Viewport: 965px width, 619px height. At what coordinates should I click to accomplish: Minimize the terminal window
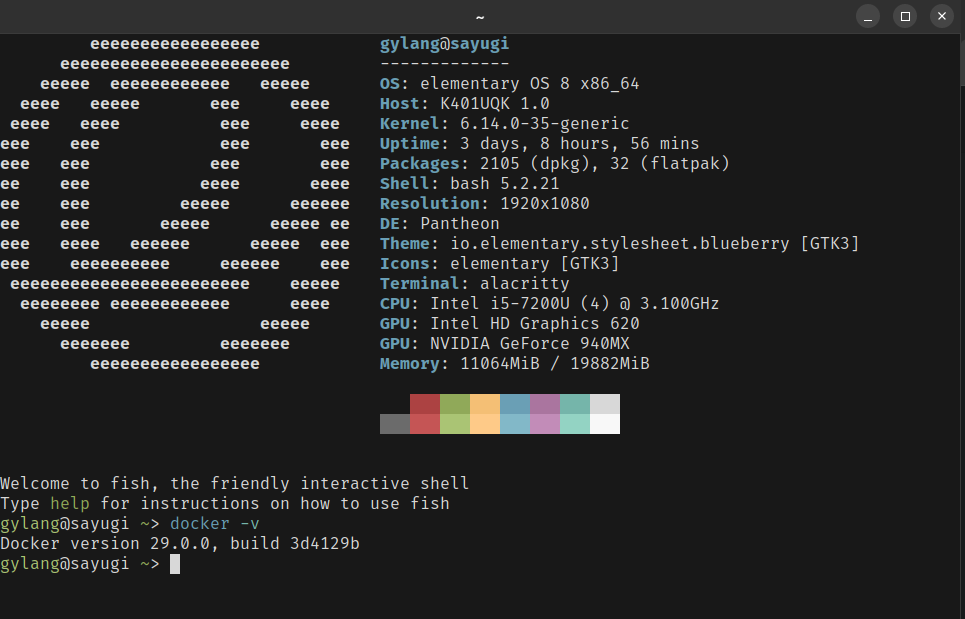(x=869, y=16)
